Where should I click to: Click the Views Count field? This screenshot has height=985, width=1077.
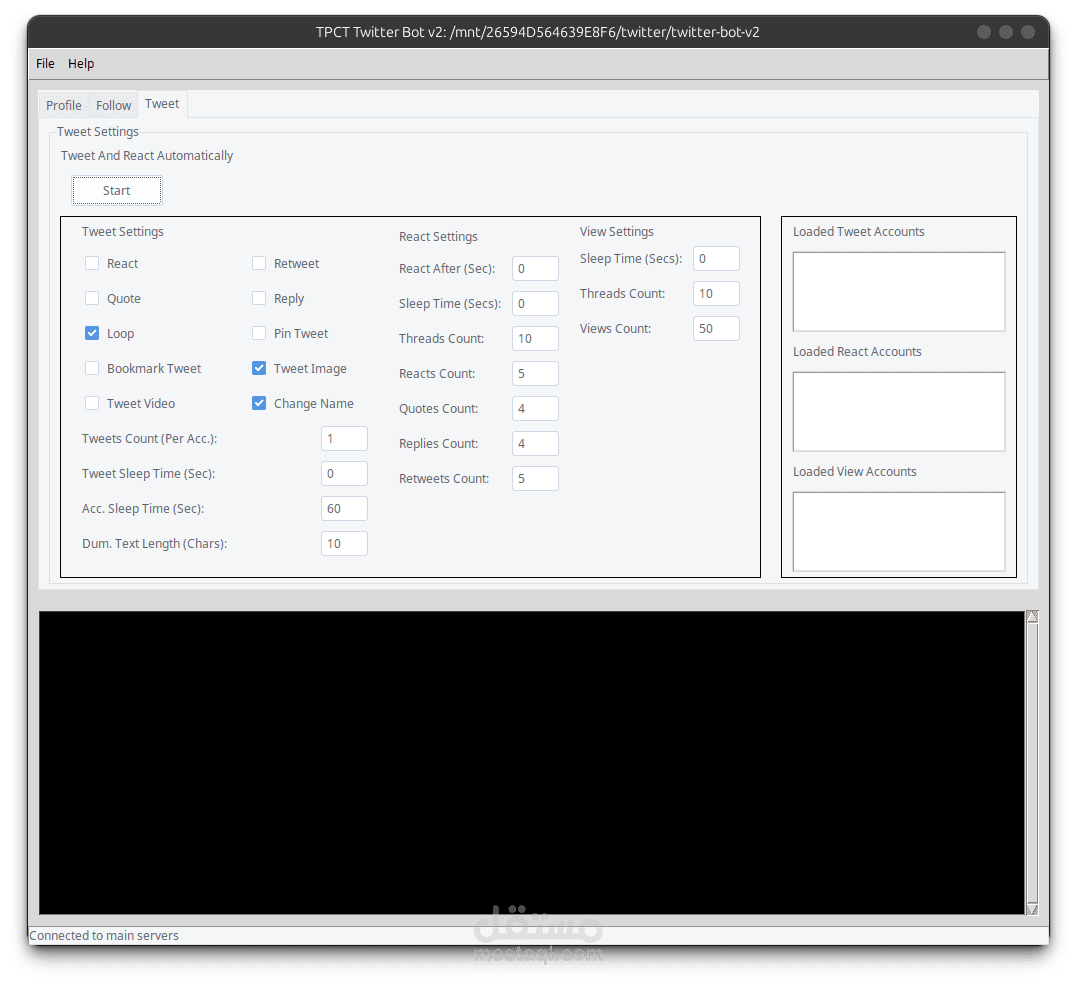pyautogui.click(x=716, y=329)
